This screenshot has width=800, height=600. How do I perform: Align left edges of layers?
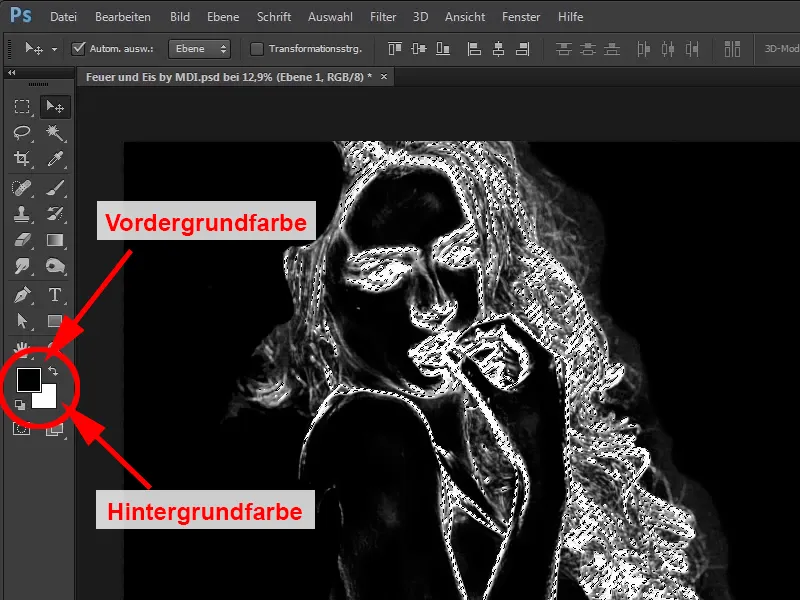pyautogui.click(x=474, y=49)
